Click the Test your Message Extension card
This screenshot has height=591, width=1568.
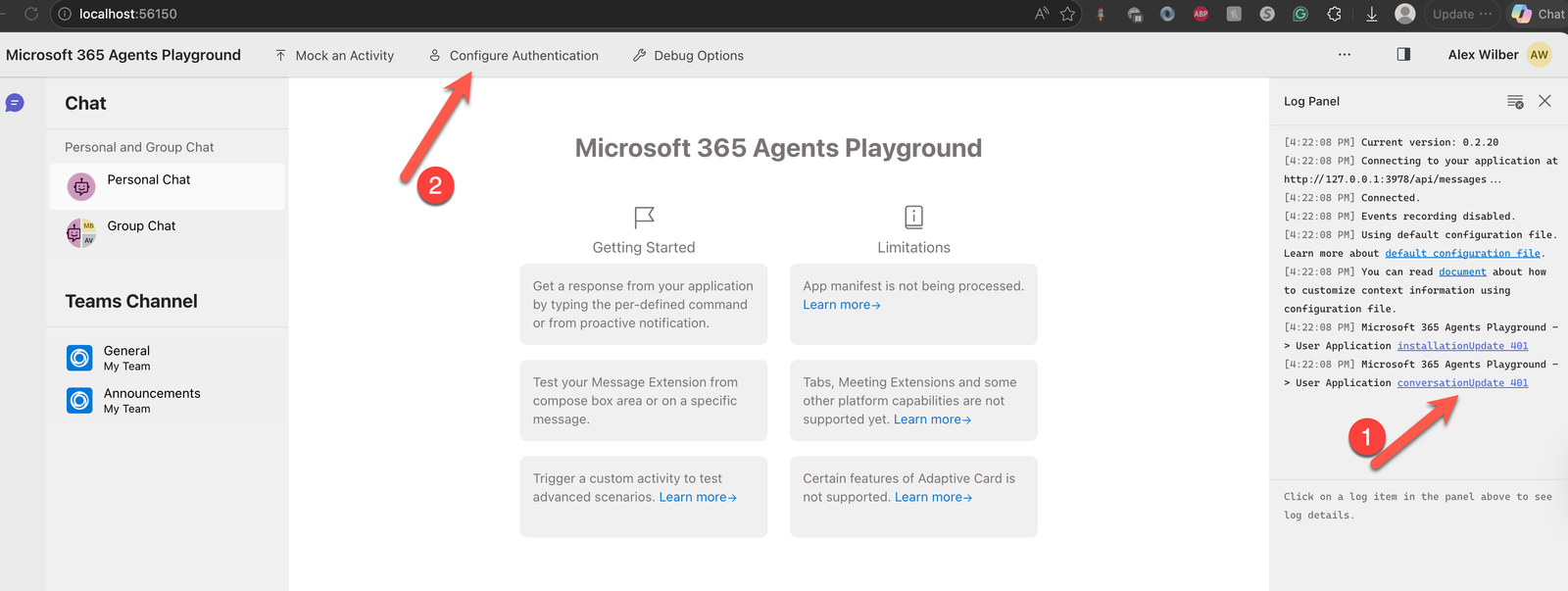[x=644, y=400]
